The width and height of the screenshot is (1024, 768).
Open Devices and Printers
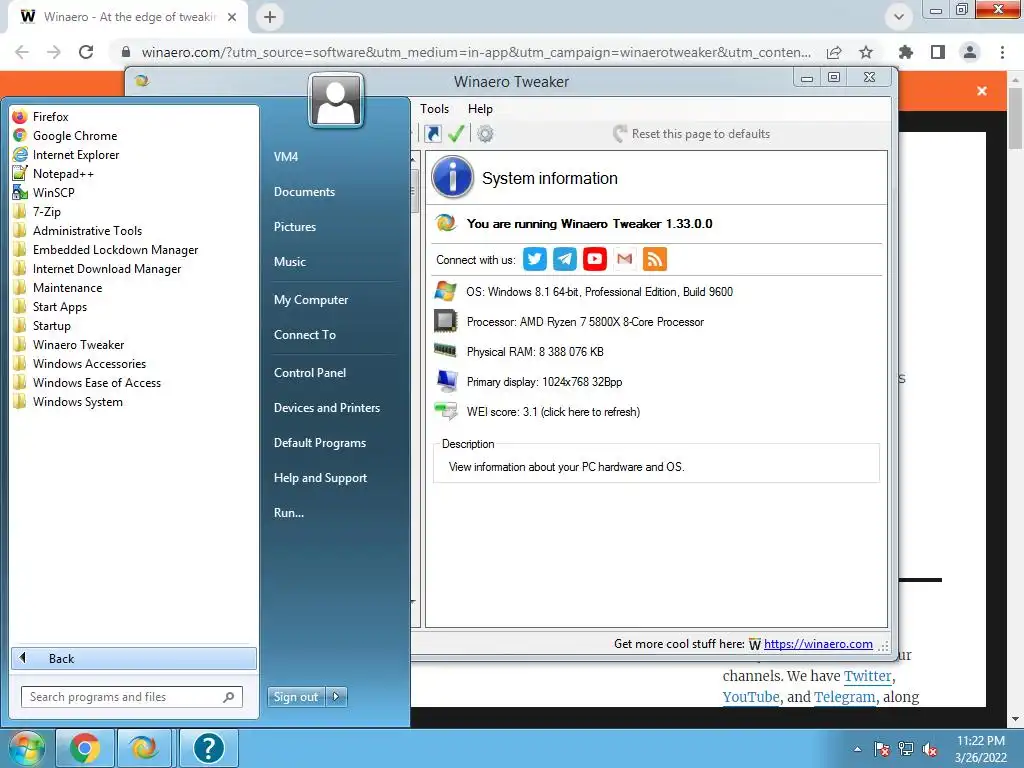pyautogui.click(x=327, y=408)
